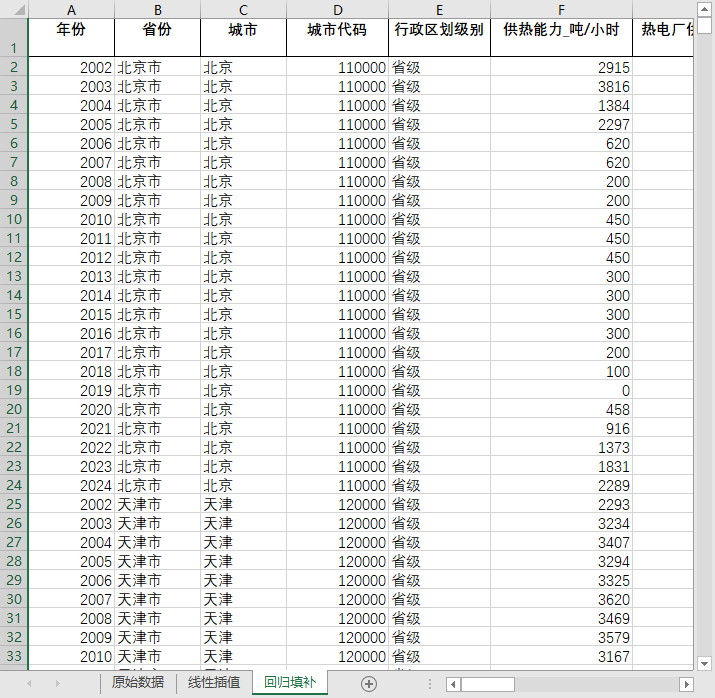Screen dimensions: 715x698
Task: Select row 12 header
Action: pyautogui.click(x=14, y=257)
